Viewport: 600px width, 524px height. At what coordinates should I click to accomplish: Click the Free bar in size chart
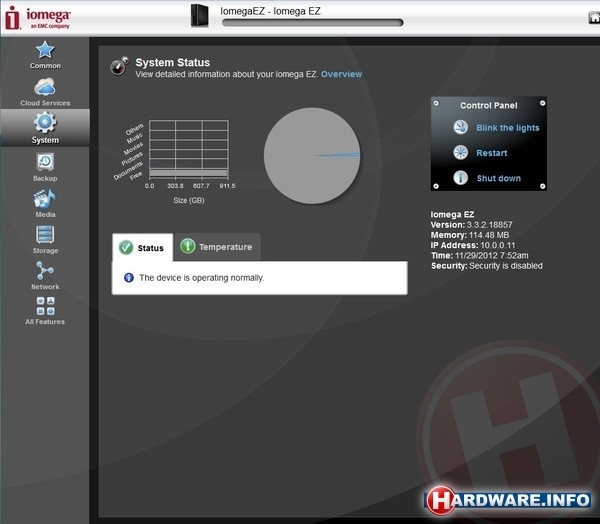[189, 173]
